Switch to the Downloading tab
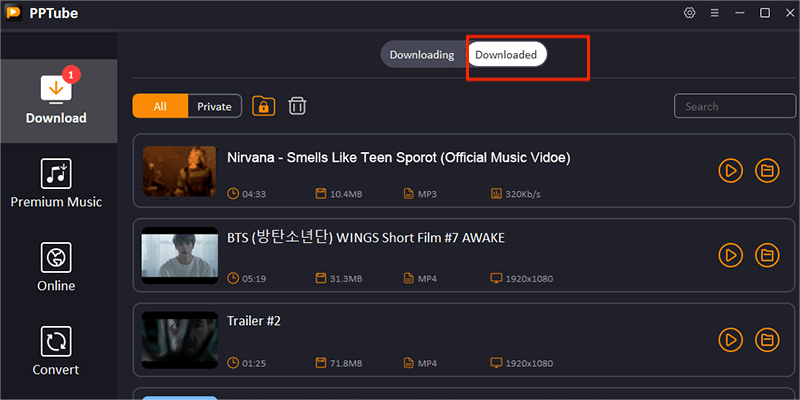800x400 pixels. point(422,55)
